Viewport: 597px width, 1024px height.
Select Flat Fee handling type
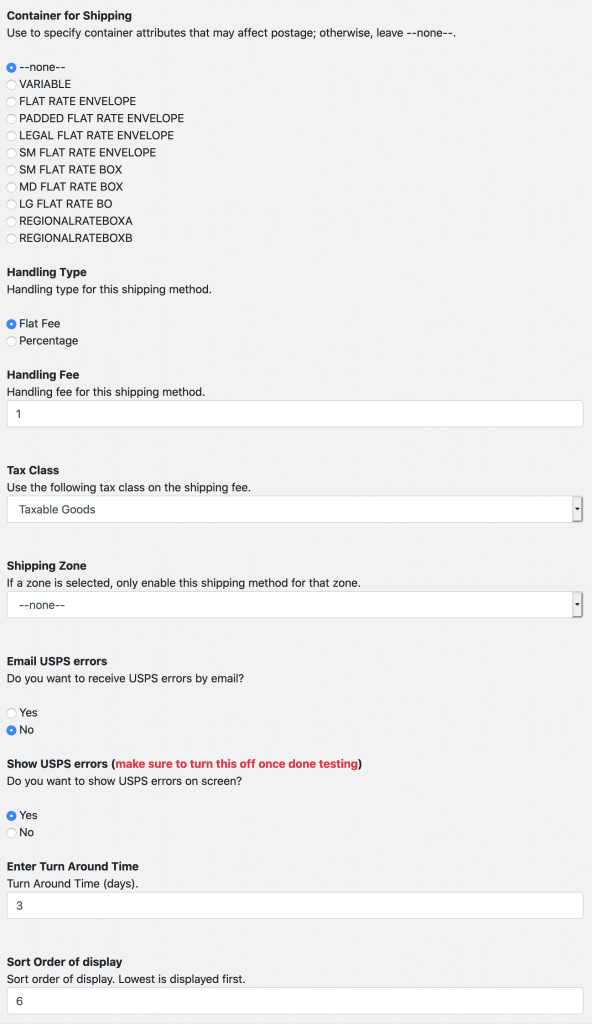(x=11, y=324)
